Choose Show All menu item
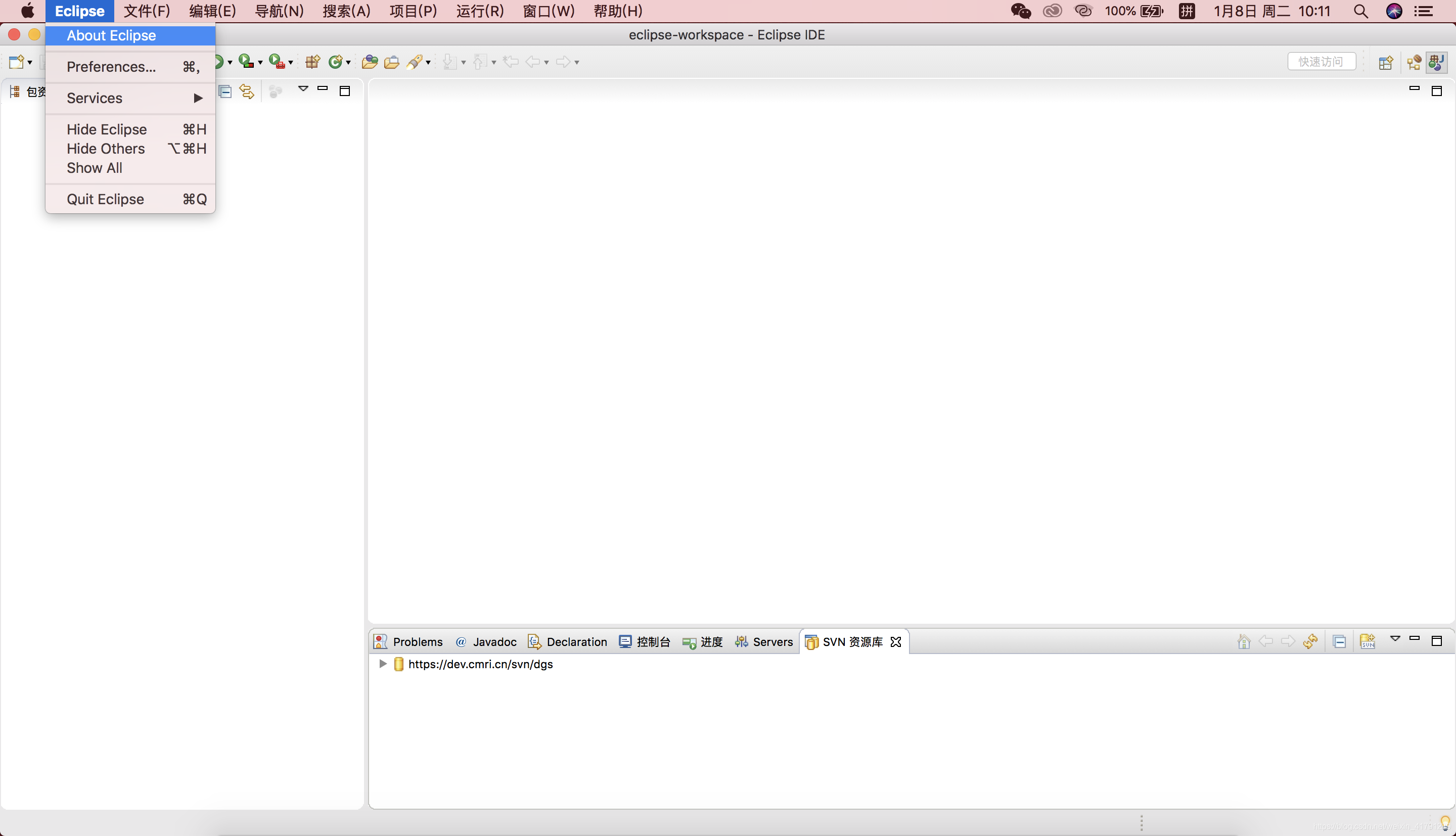This screenshot has height=836, width=1456. click(130, 168)
